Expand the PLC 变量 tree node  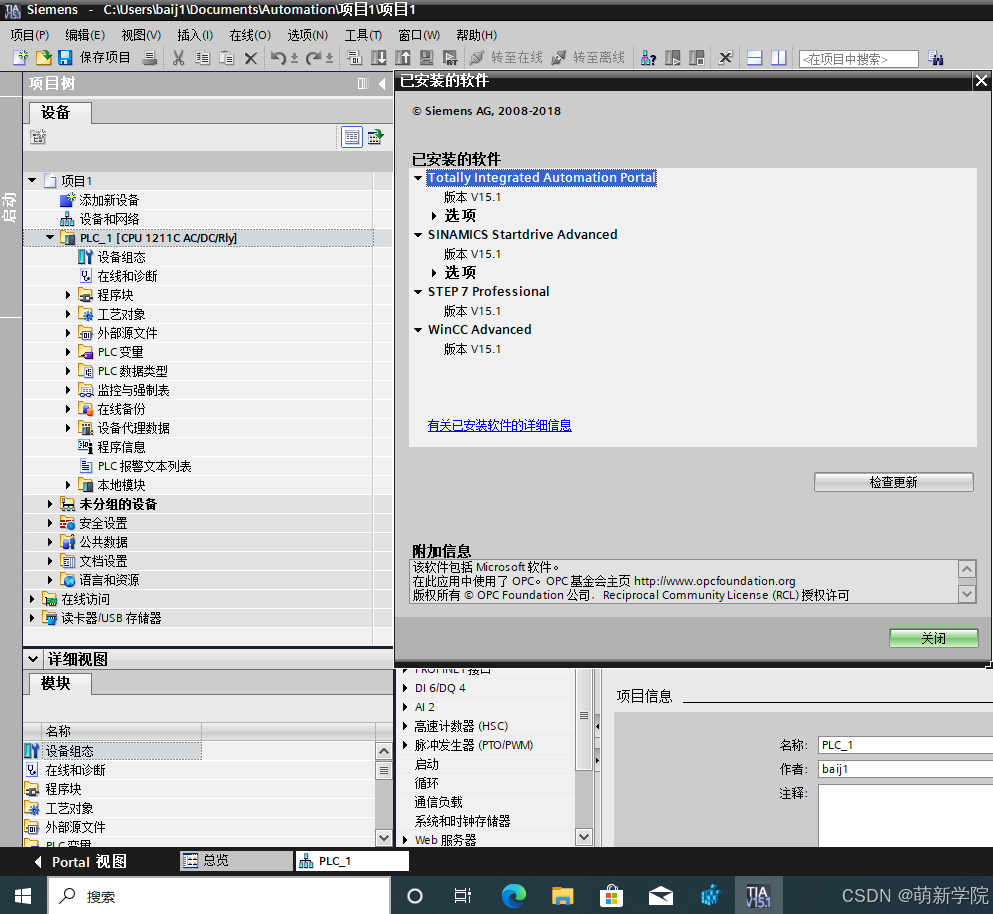(68, 352)
